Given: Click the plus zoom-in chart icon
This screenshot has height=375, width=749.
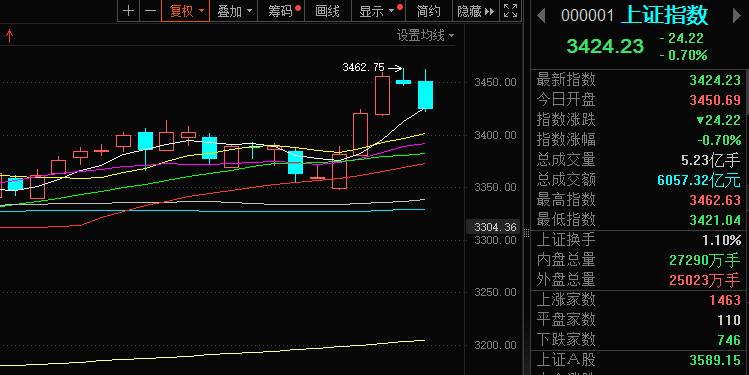Looking at the screenshot, I should pos(128,11).
